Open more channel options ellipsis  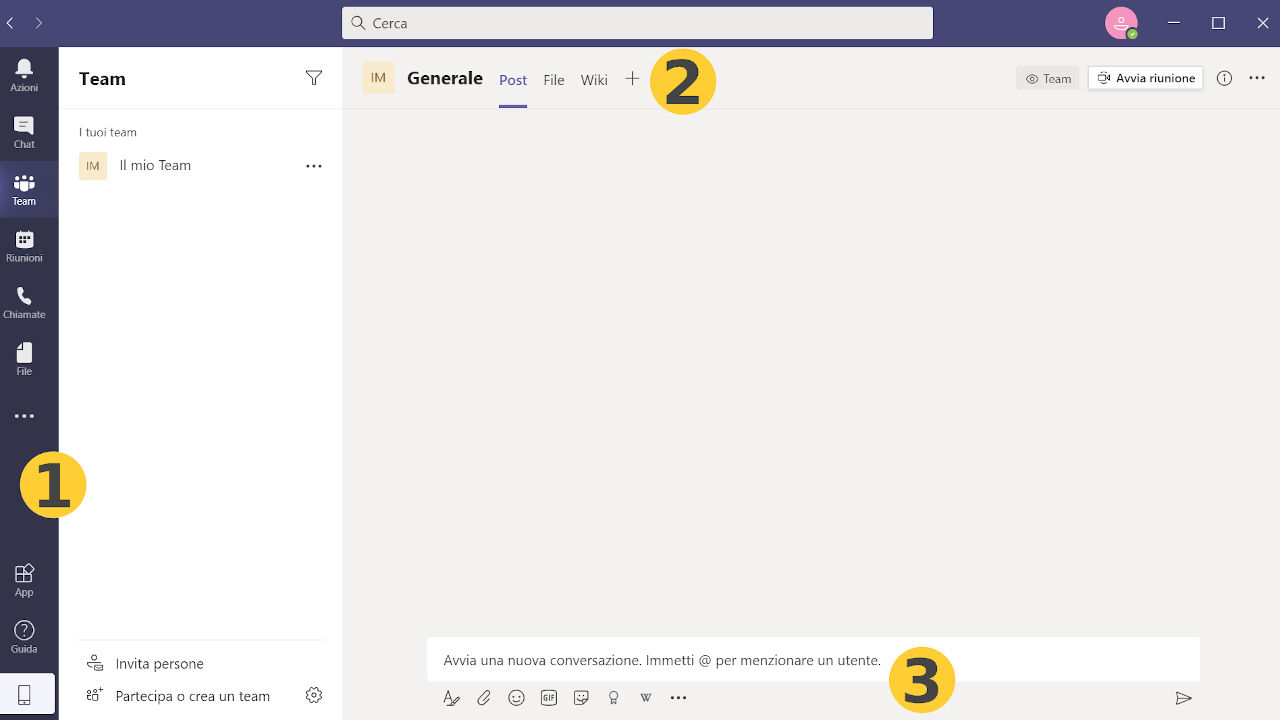[1257, 78]
